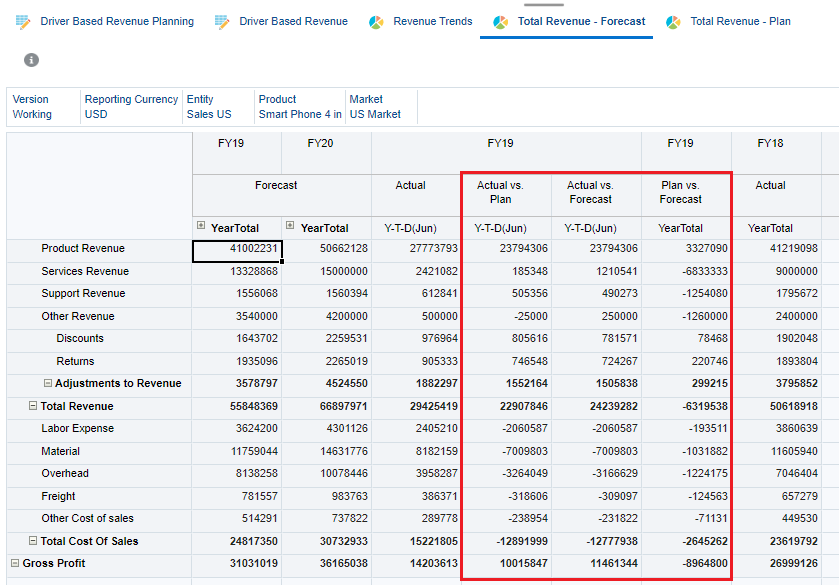
Task: Open the information tooltip icon
Action: click(x=30, y=58)
